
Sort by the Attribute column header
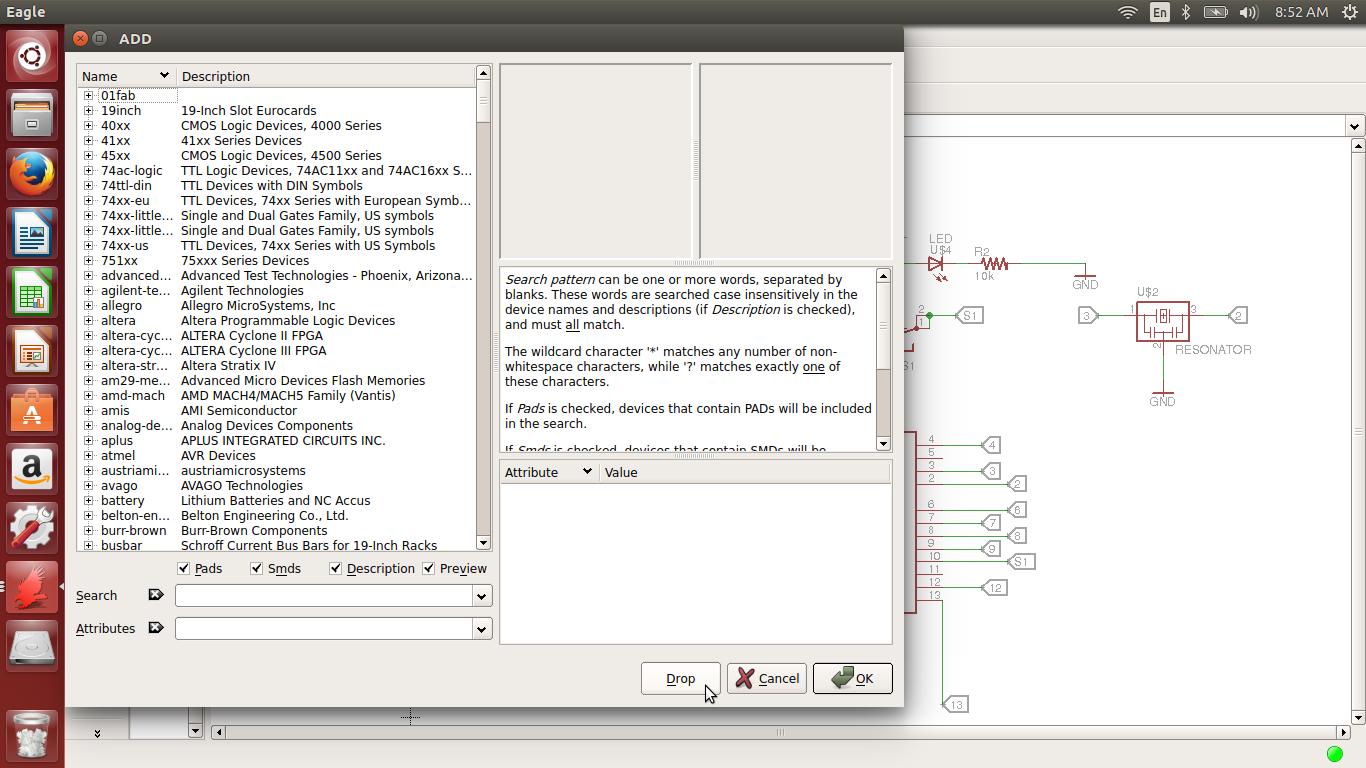pos(549,472)
